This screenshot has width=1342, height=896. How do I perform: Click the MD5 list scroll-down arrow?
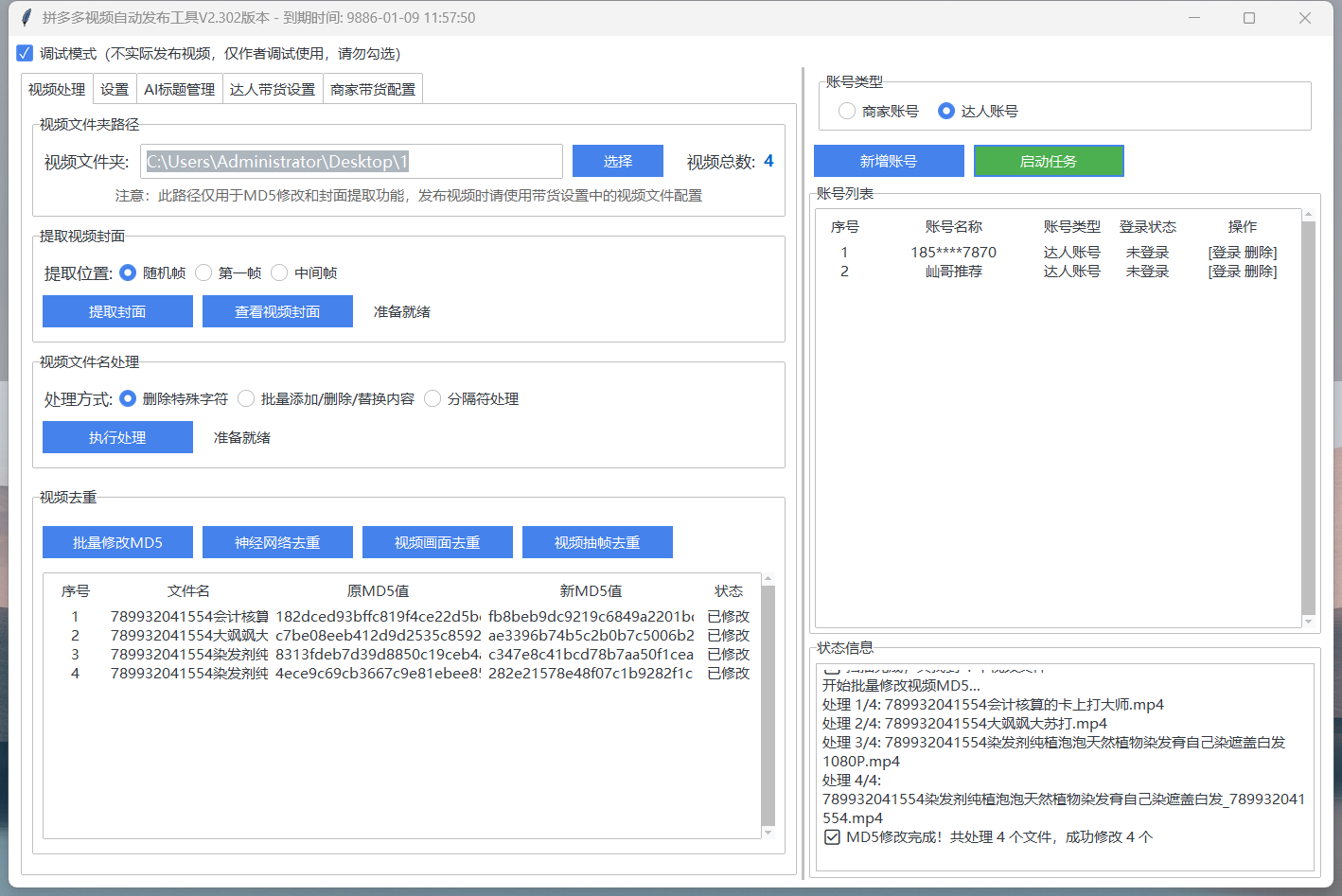pos(768,833)
